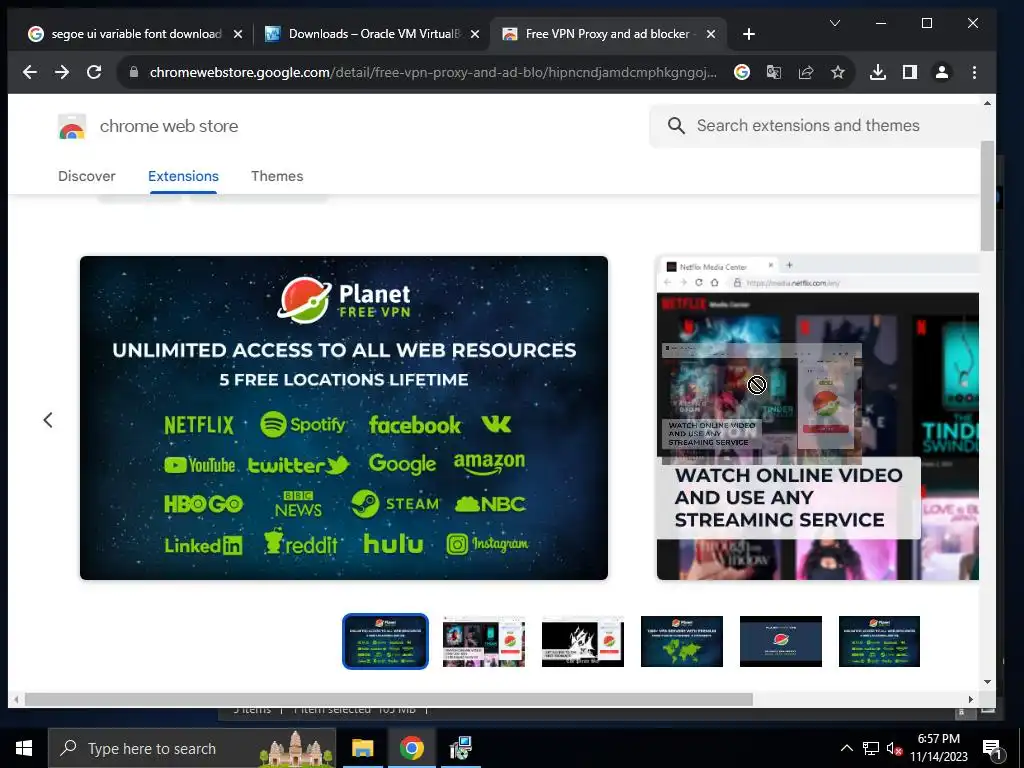Open the translate page icon

(774, 72)
